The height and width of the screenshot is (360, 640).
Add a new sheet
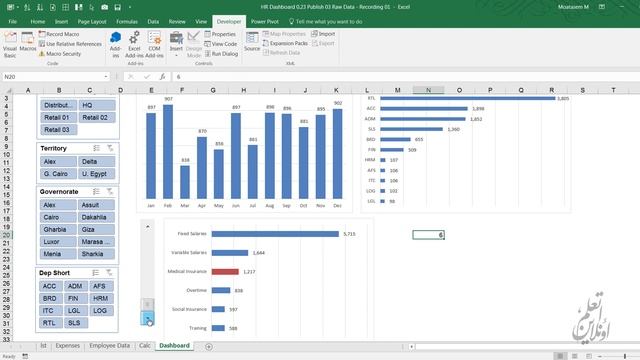coord(209,347)
